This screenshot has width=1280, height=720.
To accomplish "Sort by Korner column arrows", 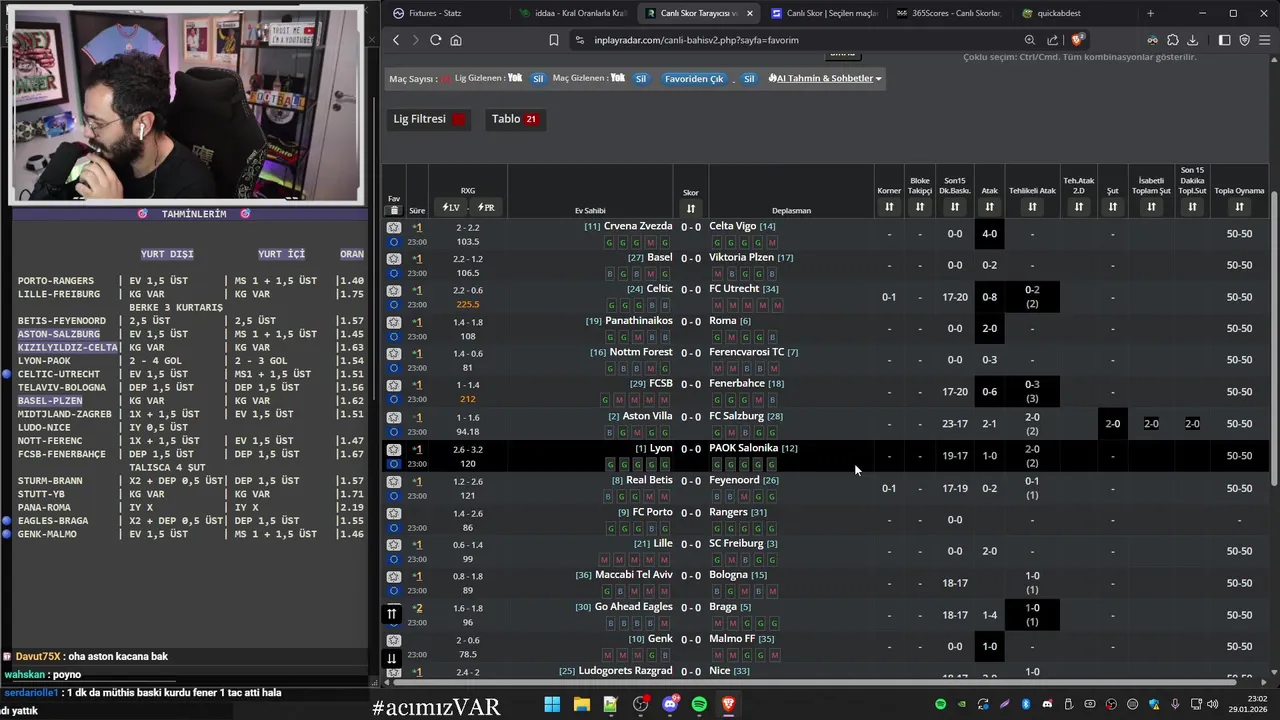I will pyautogui.click(x=889, y=207).
